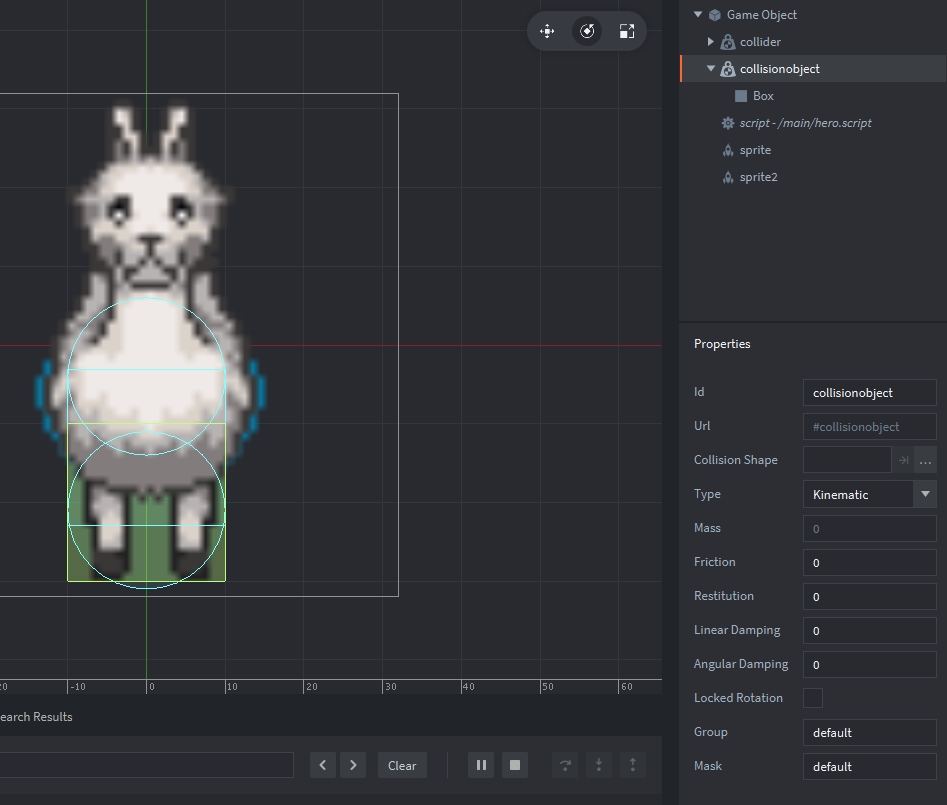The image size is (947, 805).
Task: Click the Url field showing #collisionobject
Action: pyautogui.click(x=870, y=426)
